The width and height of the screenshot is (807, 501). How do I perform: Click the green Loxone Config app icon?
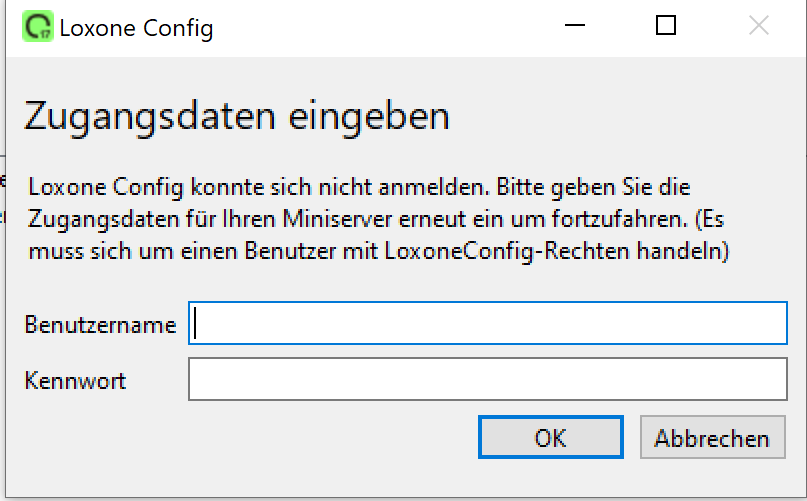pyautogui.click(x=38, y=27)
